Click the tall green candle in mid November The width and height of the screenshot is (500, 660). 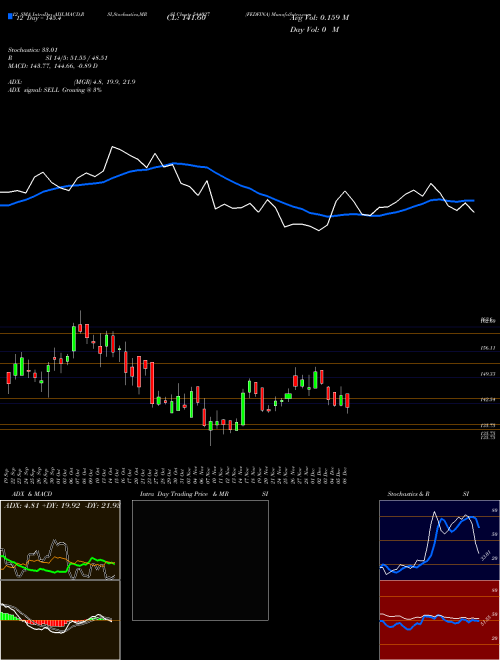(243, 409)
